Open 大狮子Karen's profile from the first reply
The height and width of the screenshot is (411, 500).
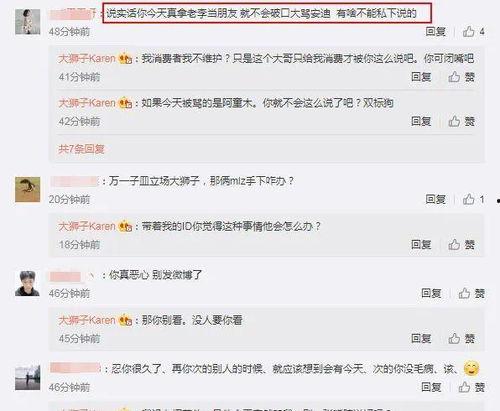[87, 59]
